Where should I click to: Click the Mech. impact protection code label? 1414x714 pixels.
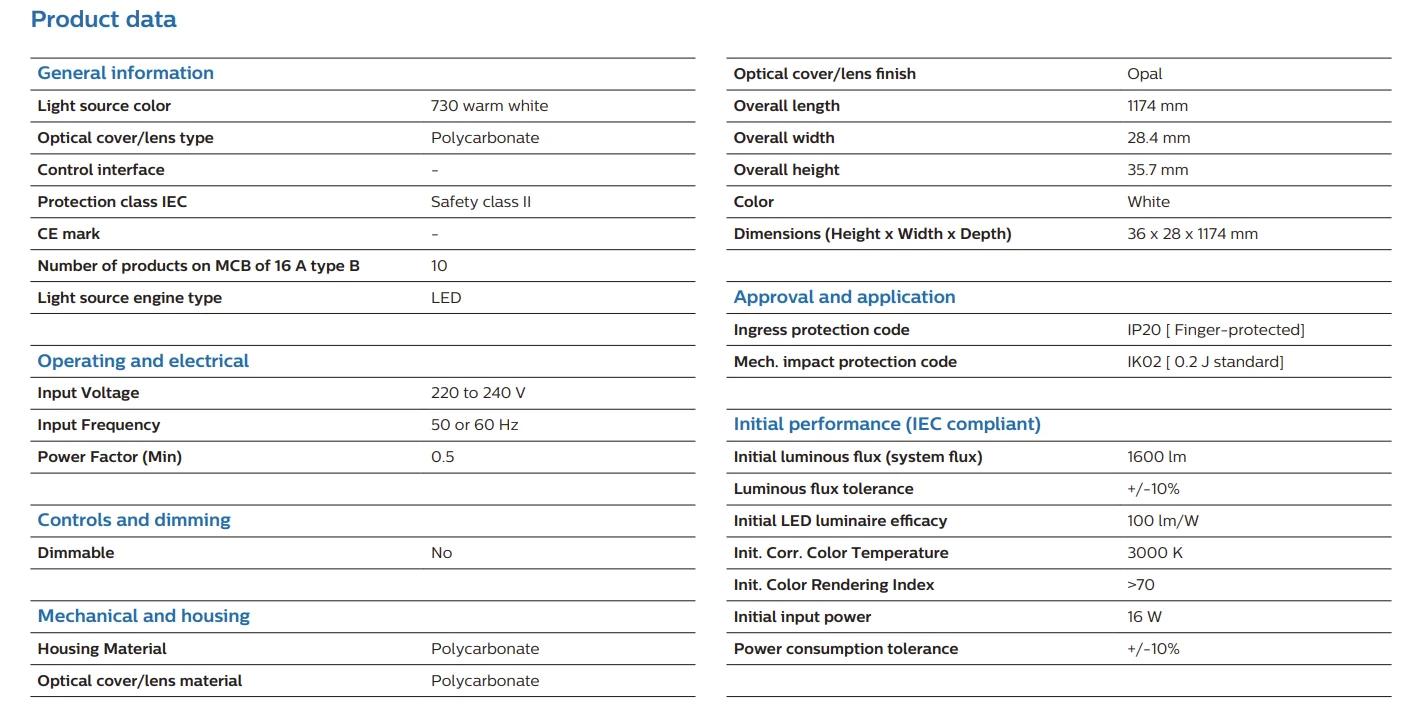tap(845, 362)
